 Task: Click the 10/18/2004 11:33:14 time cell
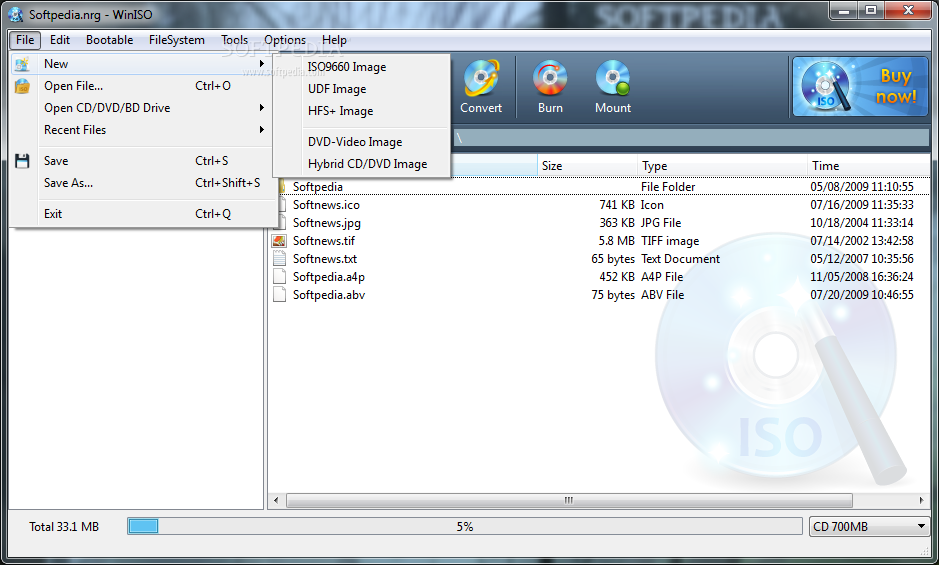click(862, 223)
